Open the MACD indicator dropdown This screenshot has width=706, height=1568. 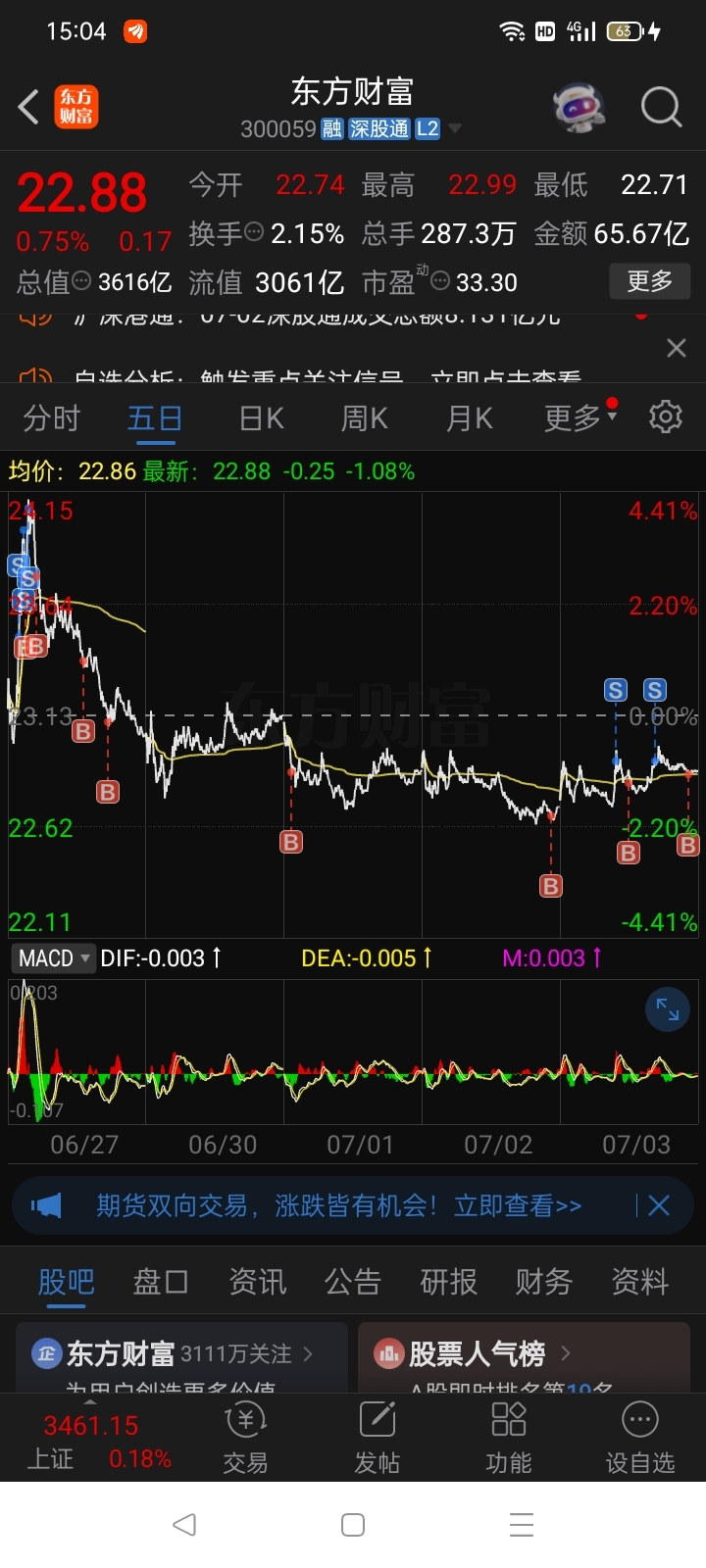click(54, 958)
